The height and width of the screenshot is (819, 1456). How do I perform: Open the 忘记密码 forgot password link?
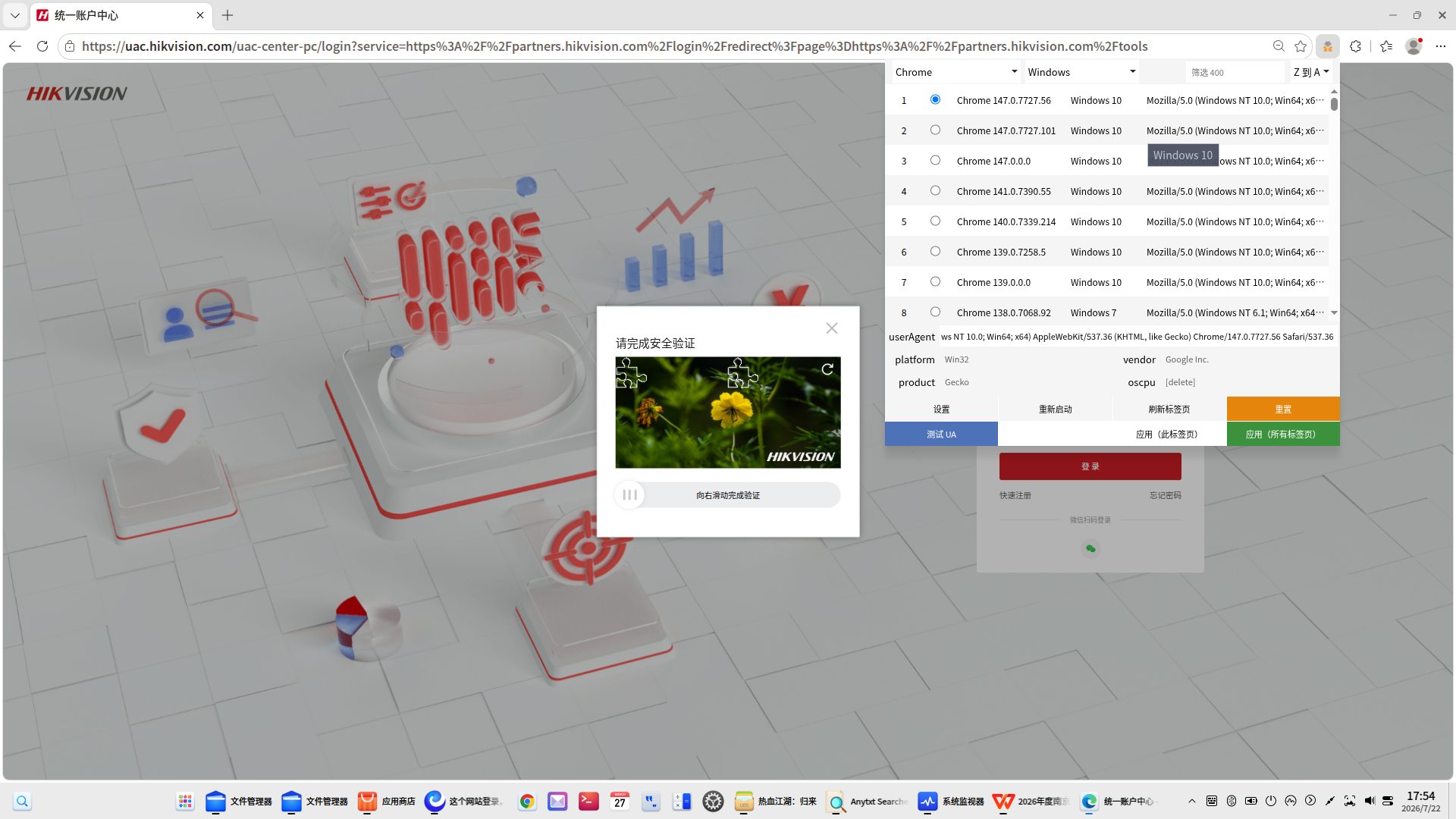pyautogui.click(x=1166, y=495)
